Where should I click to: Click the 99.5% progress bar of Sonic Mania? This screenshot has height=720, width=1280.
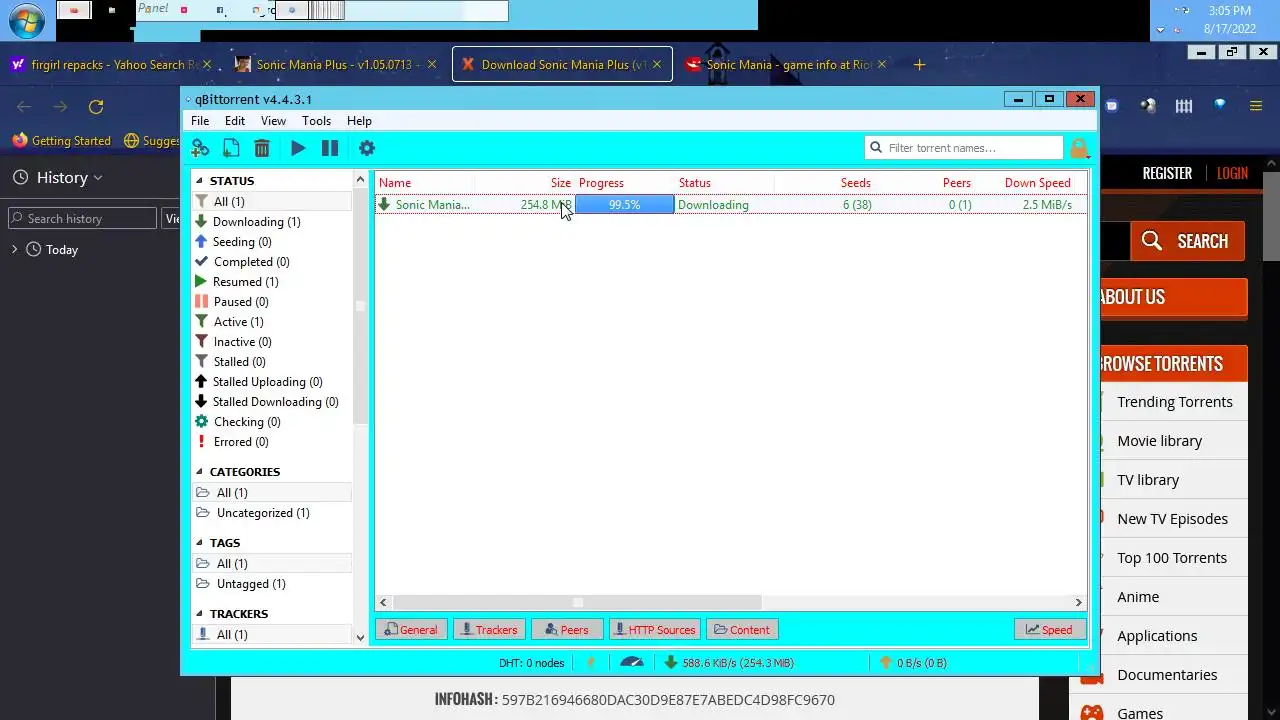coord(624,205)
